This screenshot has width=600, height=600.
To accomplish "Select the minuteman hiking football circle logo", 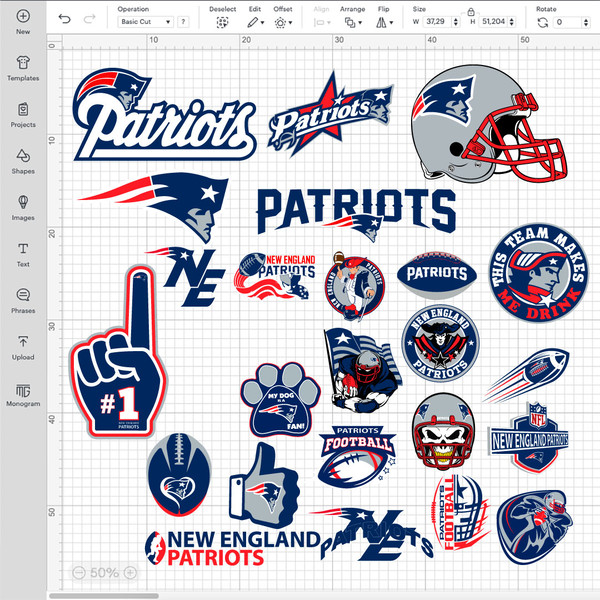I will pyautogui.click(x=355, y=286).
